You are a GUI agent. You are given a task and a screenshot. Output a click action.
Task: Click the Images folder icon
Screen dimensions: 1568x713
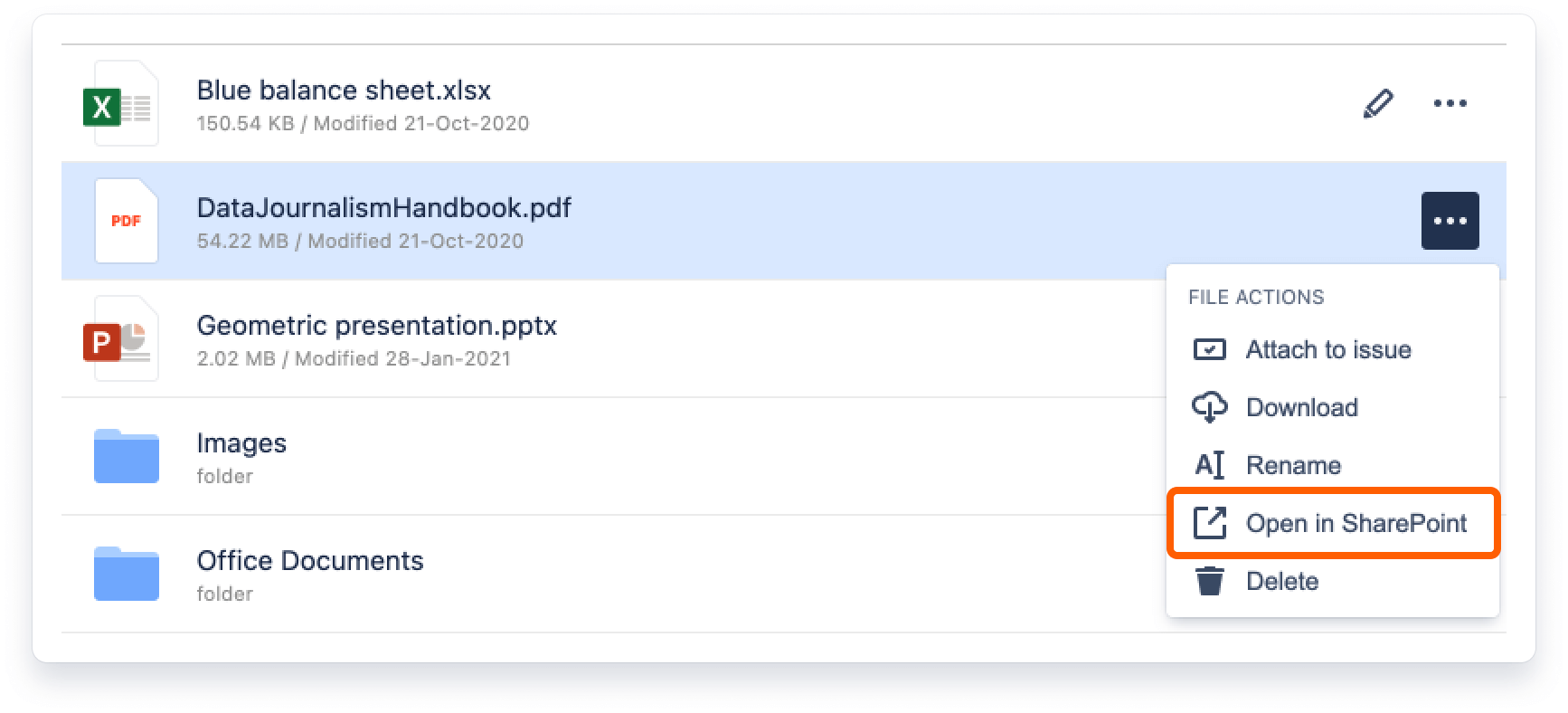127,456
